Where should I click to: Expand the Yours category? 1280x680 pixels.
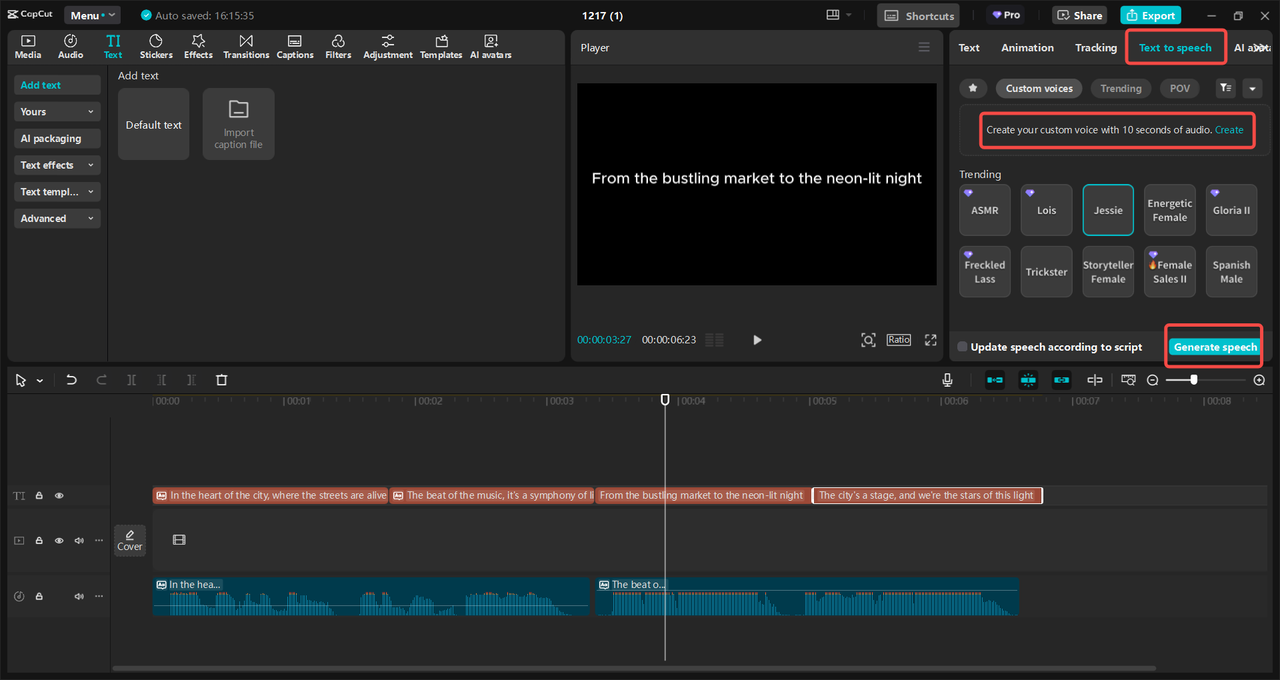click(x=57, y=112)
